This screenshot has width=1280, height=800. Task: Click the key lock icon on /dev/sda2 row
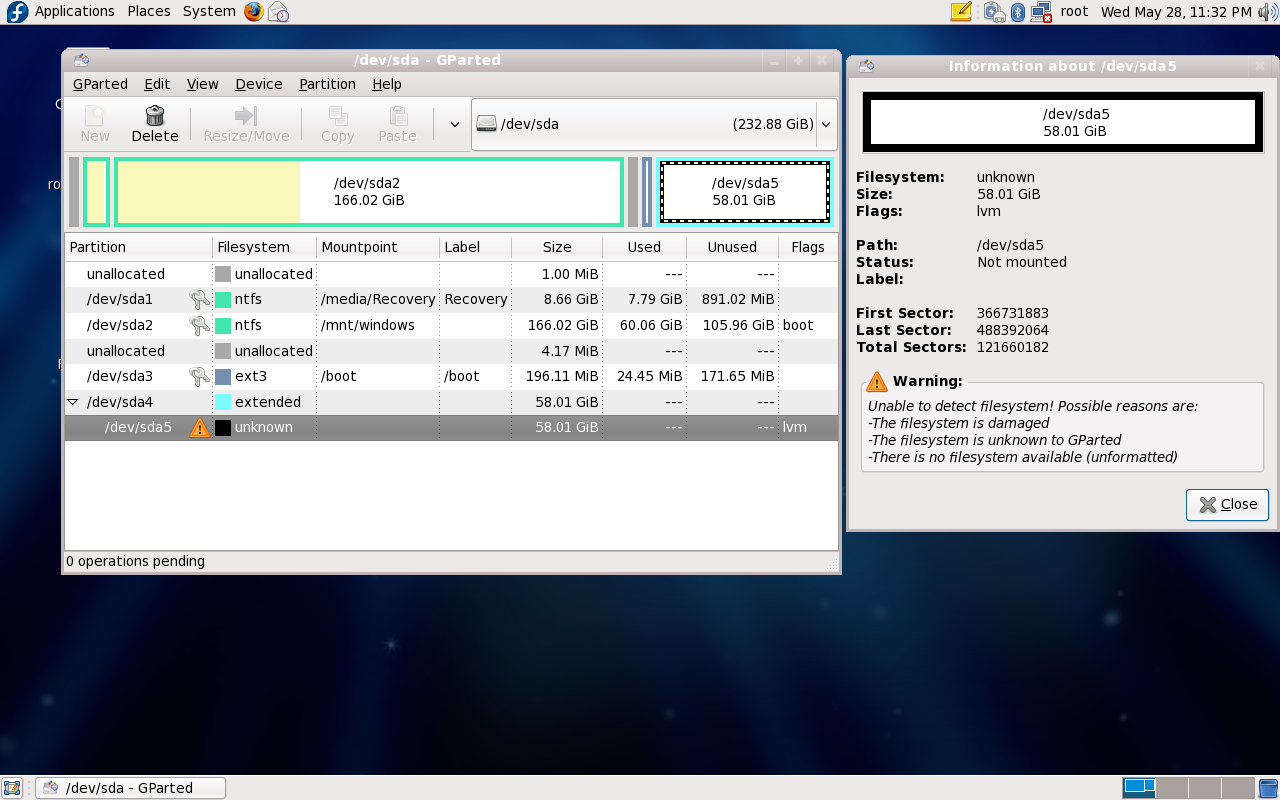point(199,325)
